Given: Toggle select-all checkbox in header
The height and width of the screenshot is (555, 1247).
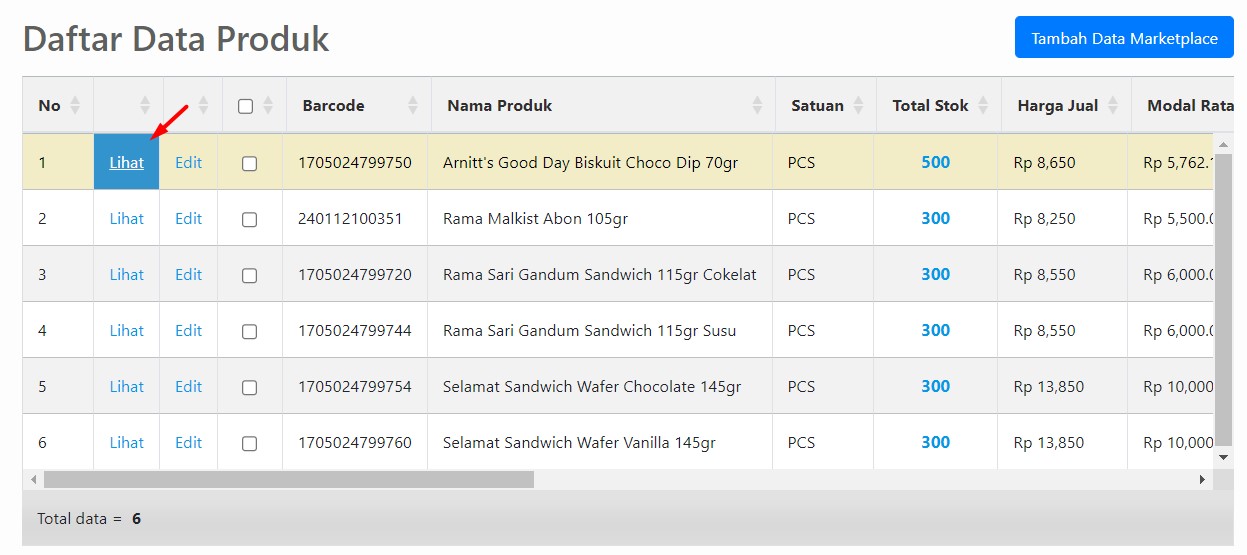Looking at the screenshot, I should point(245,106).
